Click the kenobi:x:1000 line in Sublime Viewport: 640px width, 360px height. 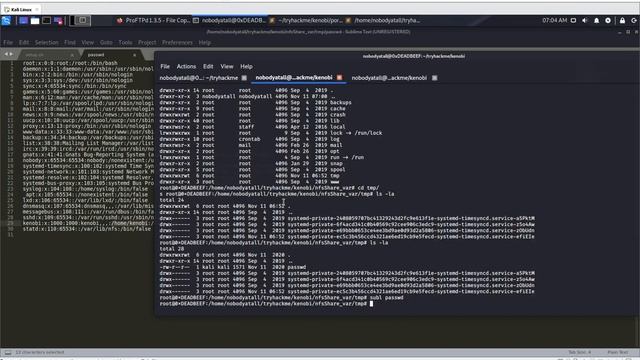tap(88, 223)
